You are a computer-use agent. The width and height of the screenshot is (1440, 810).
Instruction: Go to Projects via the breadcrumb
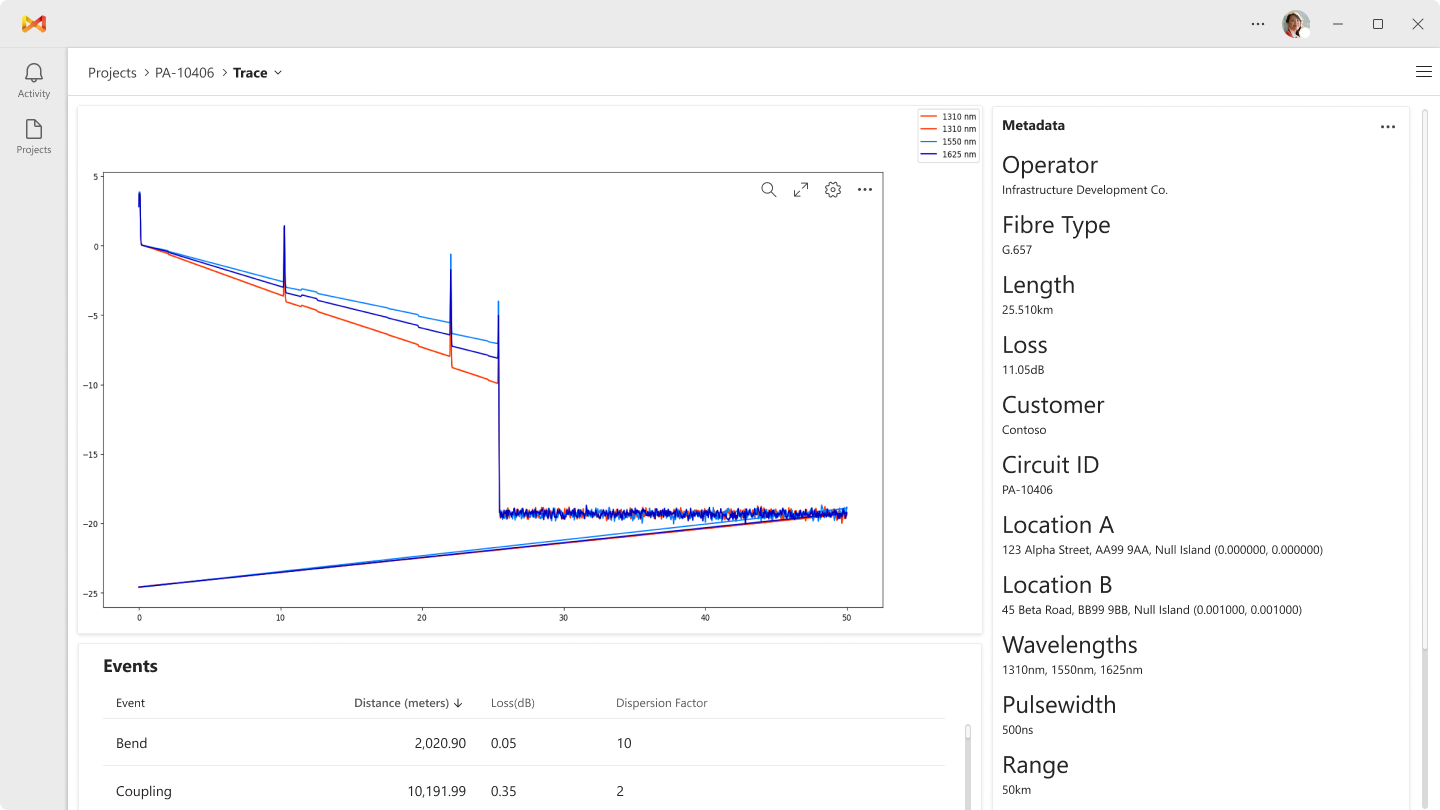pyautogui.click(x=112, y=72)
